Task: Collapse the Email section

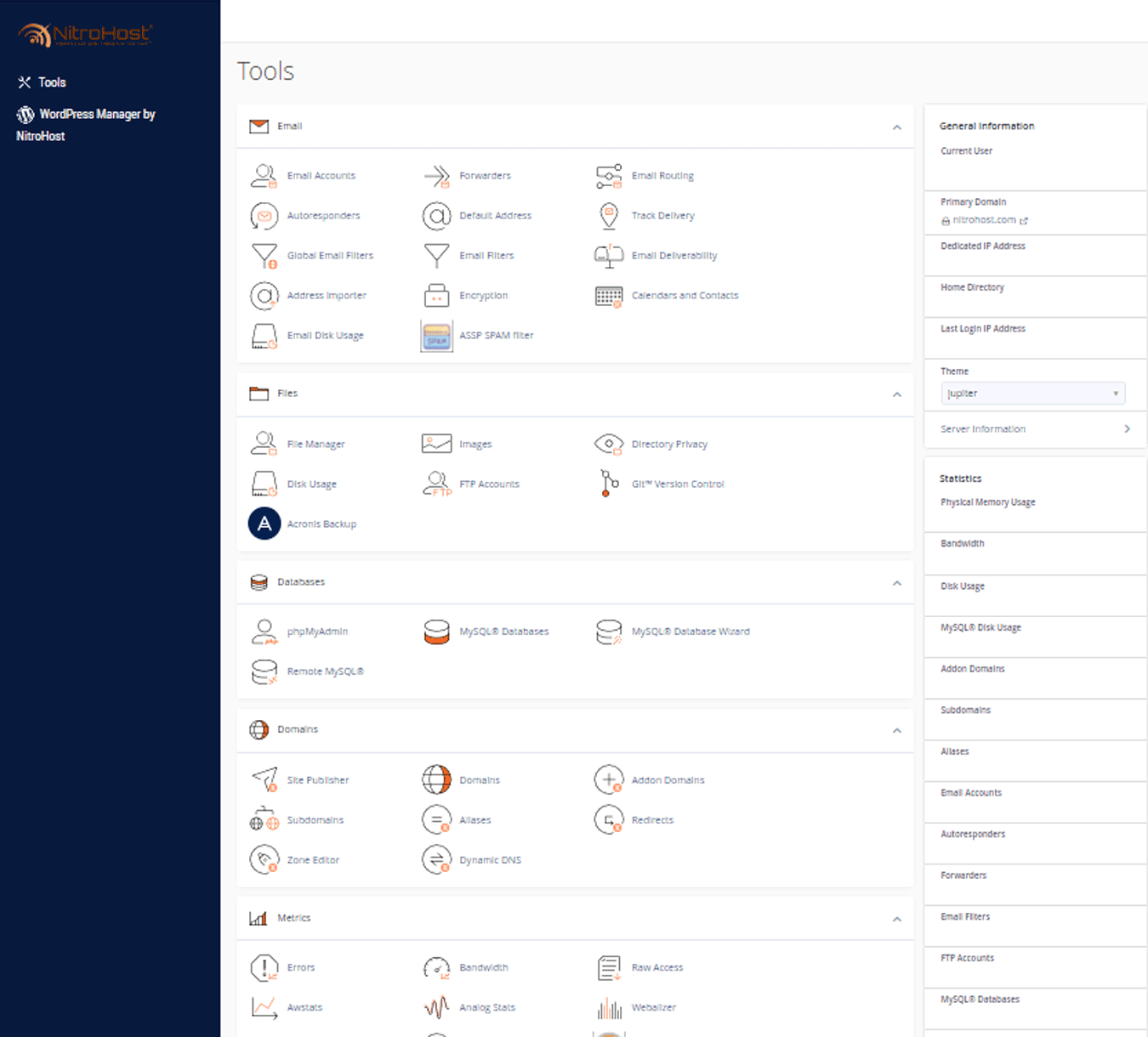Action: point(896,127)
